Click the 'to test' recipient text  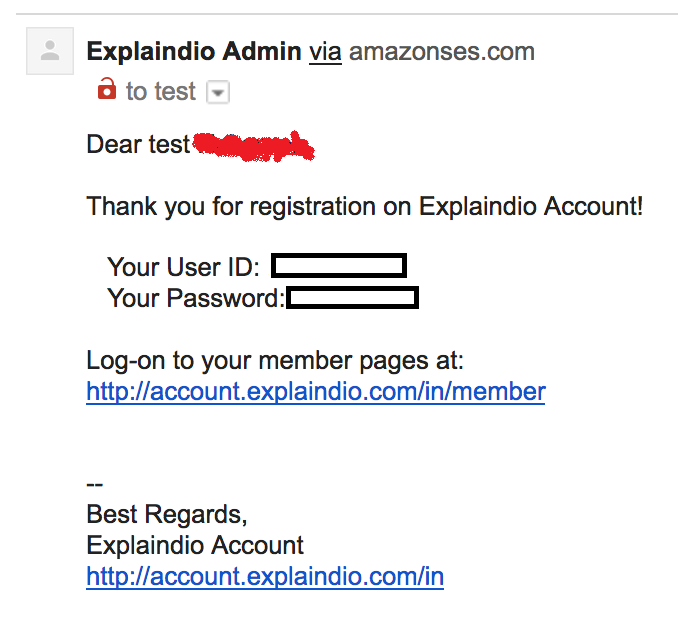[x=161, y=91]
